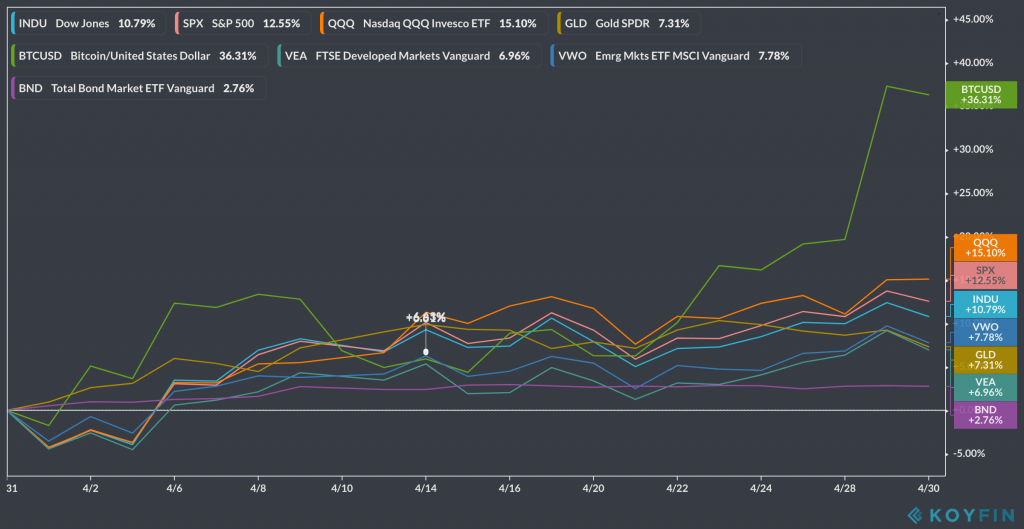Click the BTCUSD Bitcoin legend entry
This screenshot has width=1024, height=529.
pos(138,56)
